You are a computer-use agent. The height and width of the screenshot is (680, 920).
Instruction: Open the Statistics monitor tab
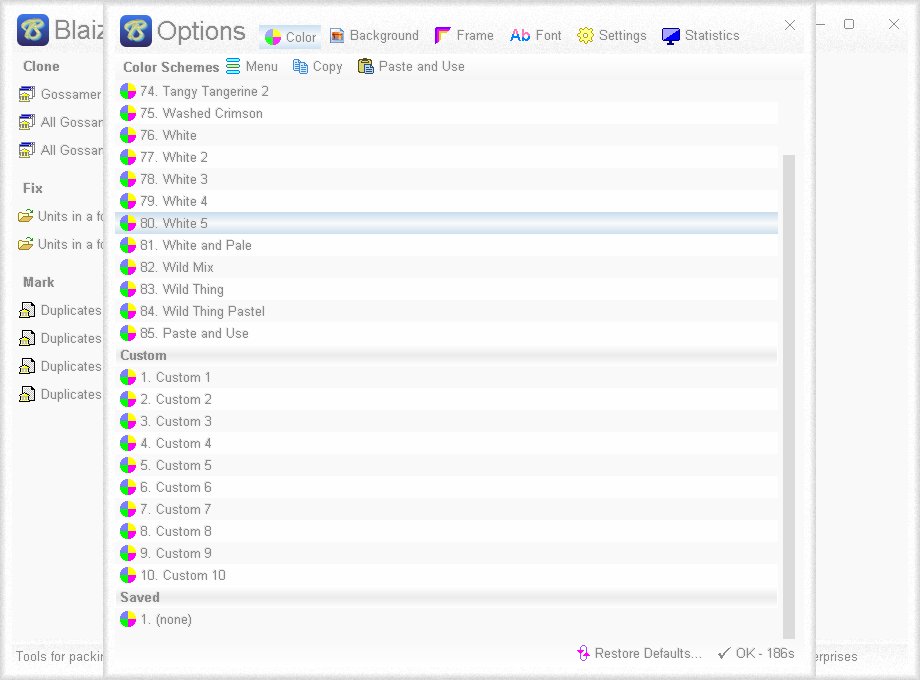tap(670, 36)
